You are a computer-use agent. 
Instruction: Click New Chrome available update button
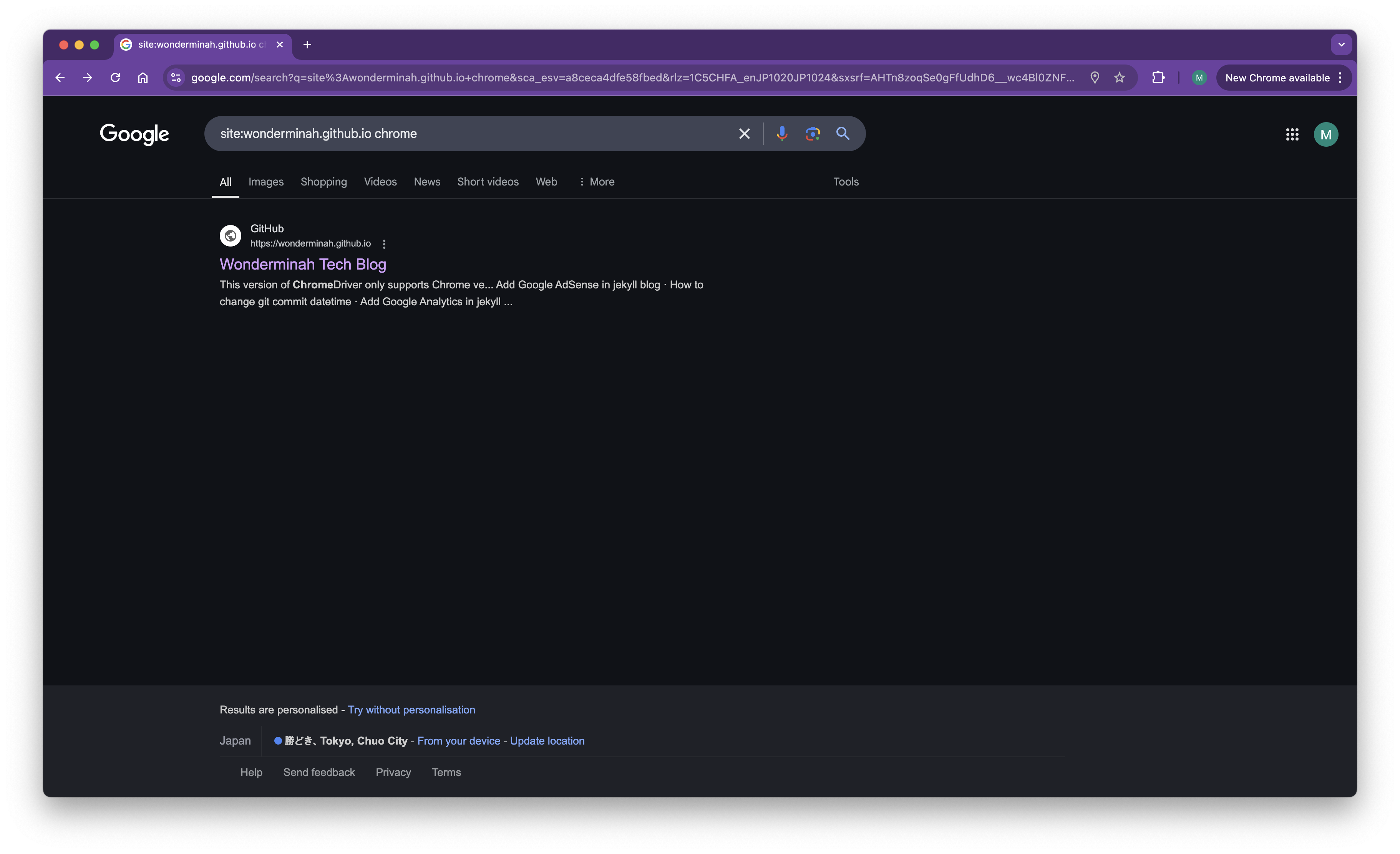pos(1277,78)
